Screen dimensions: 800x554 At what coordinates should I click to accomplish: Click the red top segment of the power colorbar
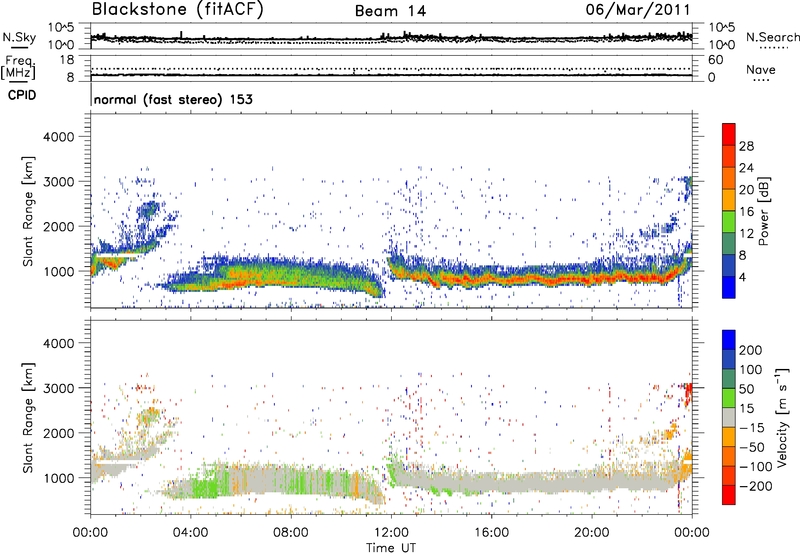pyautogui.click(x=729, y=134)
